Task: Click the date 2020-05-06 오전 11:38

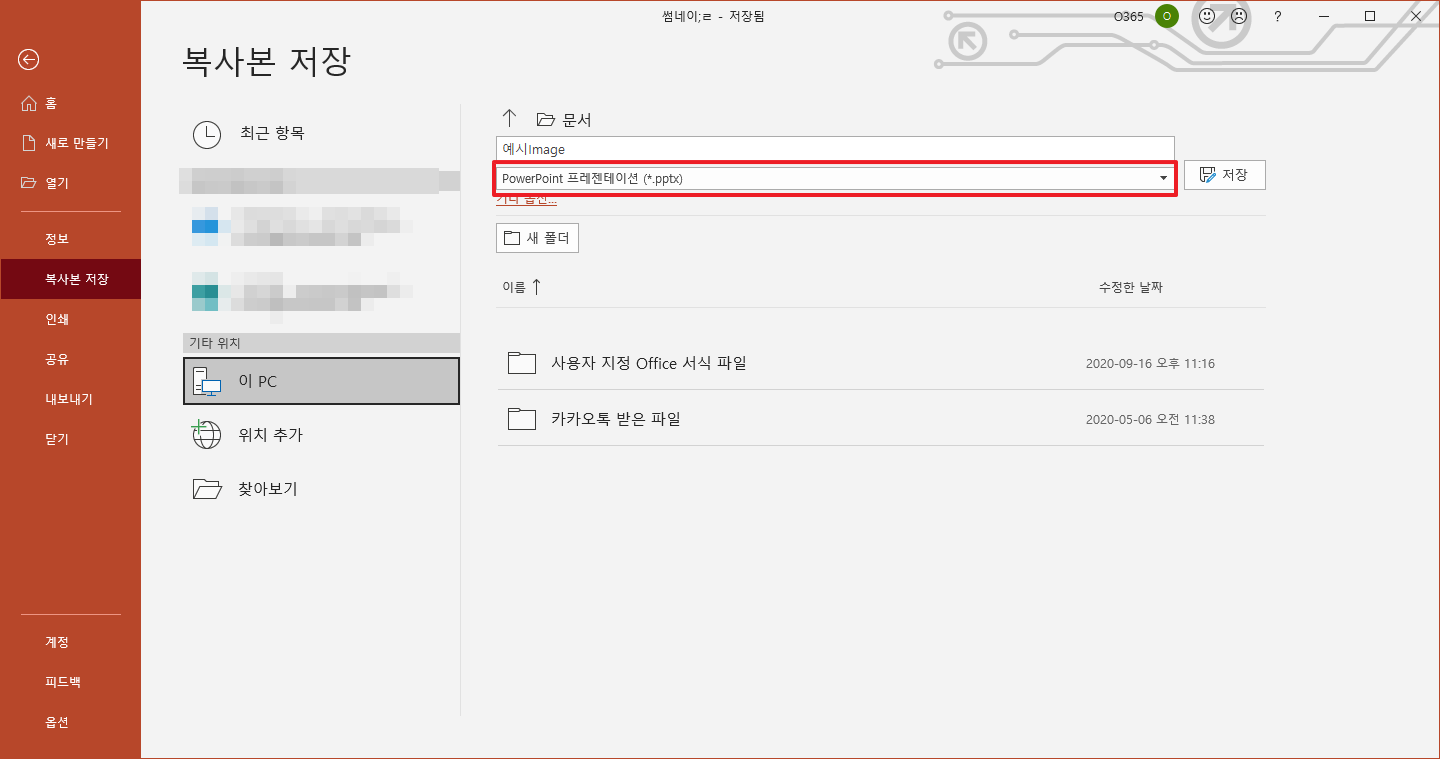Action: 1150,420
